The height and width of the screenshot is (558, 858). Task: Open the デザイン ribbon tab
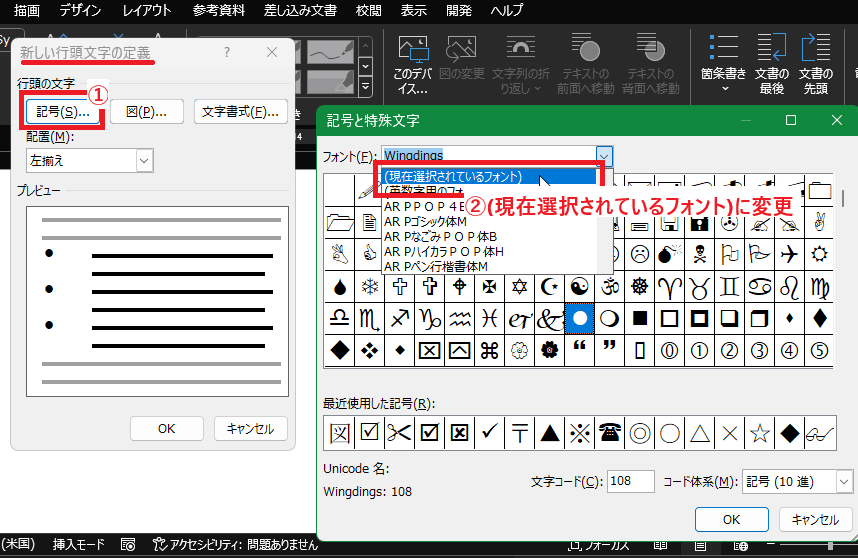pos(80,11)
